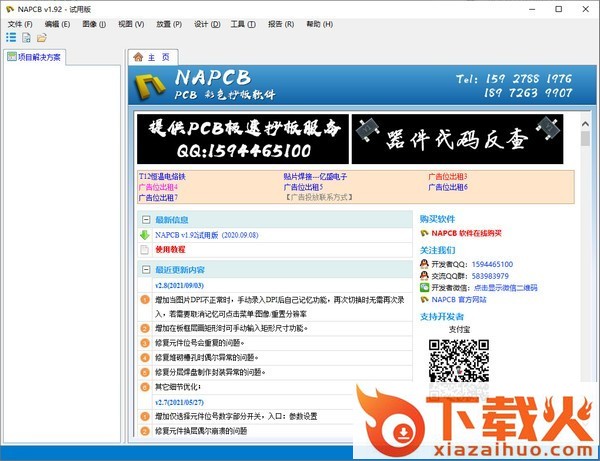
Task: Click the open folder toolbar icon
Action: (42, 37)
